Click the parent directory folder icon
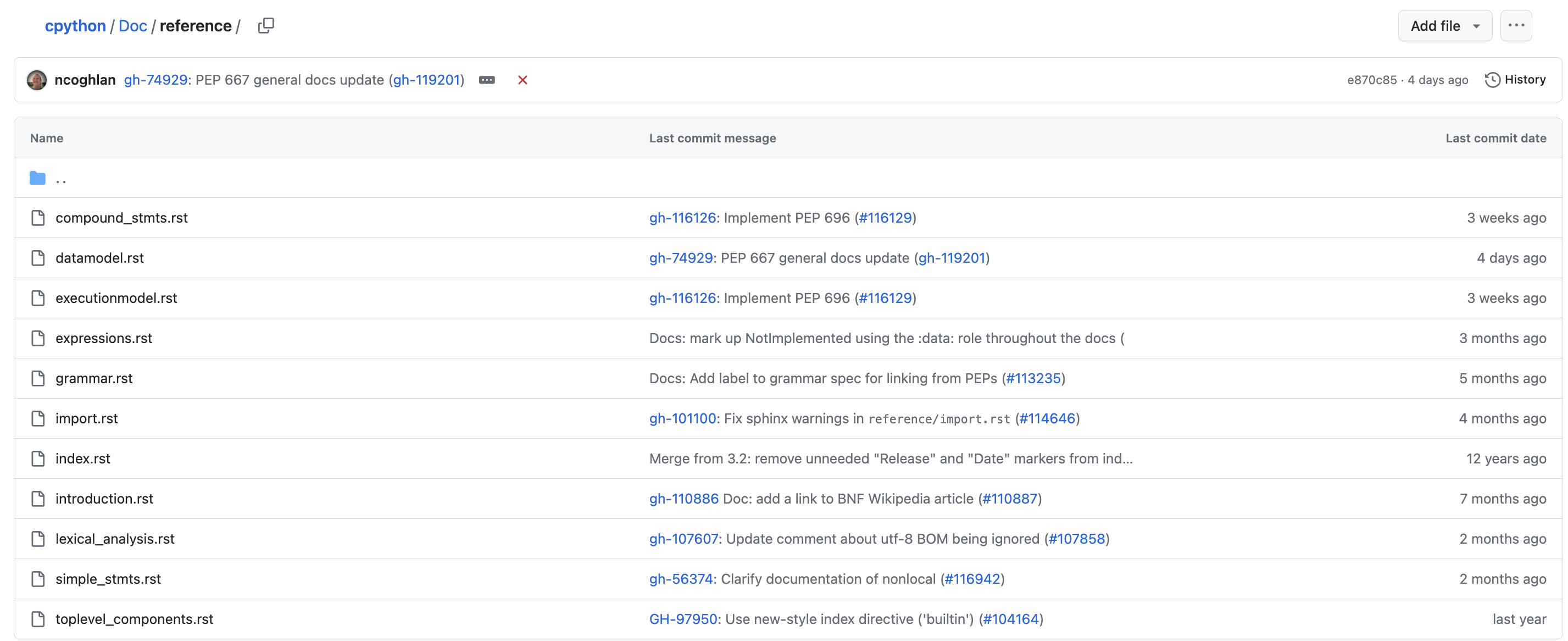The height and width of the screenshot is (641, 1568). tap(38, 178)
